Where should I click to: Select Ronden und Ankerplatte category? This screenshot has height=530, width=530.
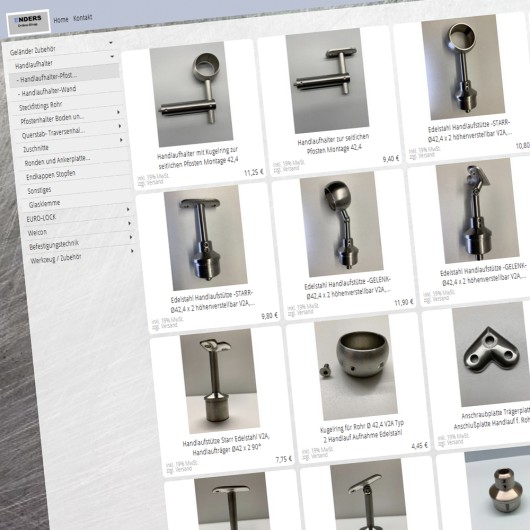pyautogui.click(x=57, y=160)
